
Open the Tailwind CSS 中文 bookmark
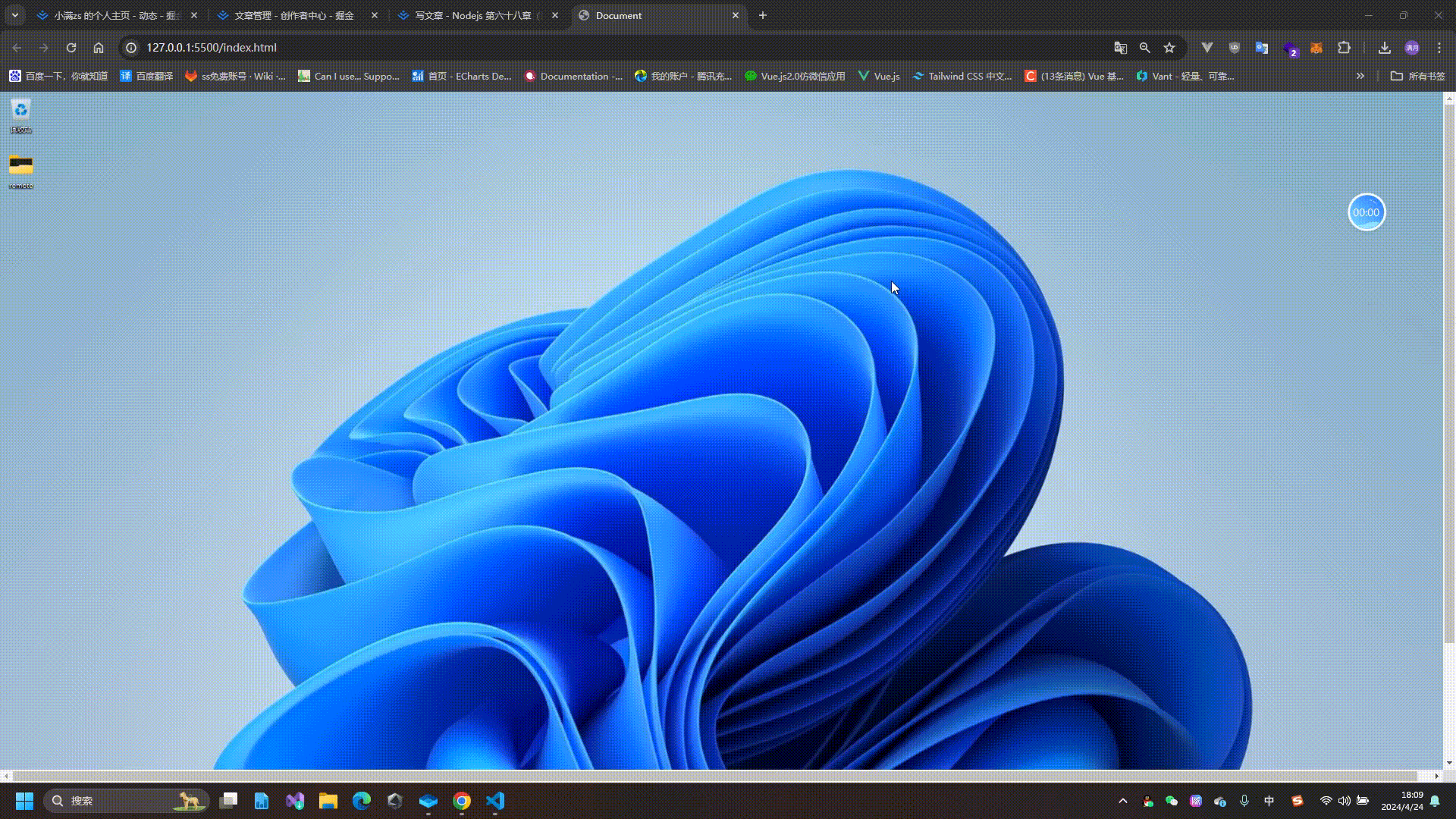(x=962, y=76)
